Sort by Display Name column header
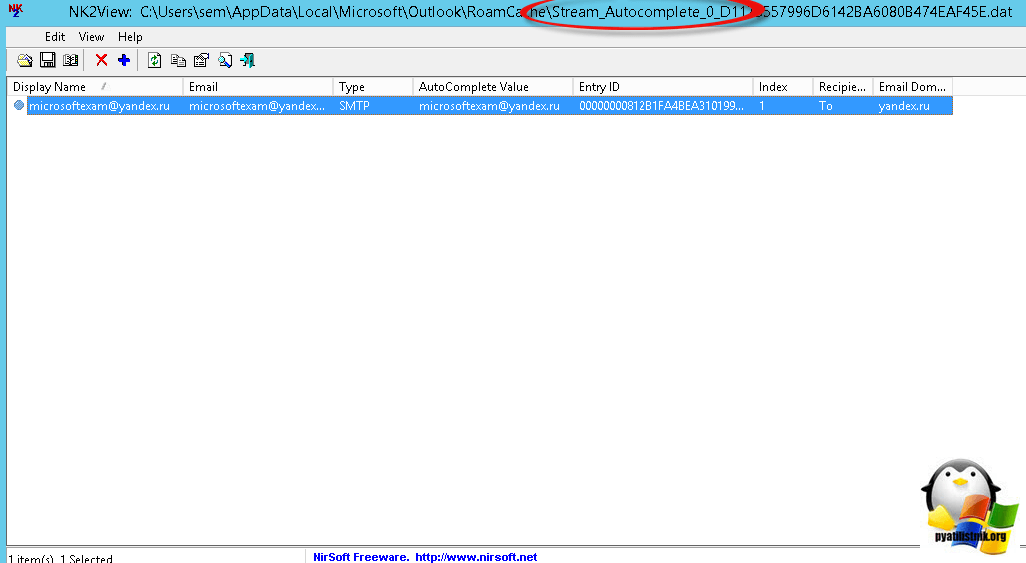The width and height of the screenshot is (1026, 563). point(50,87)
